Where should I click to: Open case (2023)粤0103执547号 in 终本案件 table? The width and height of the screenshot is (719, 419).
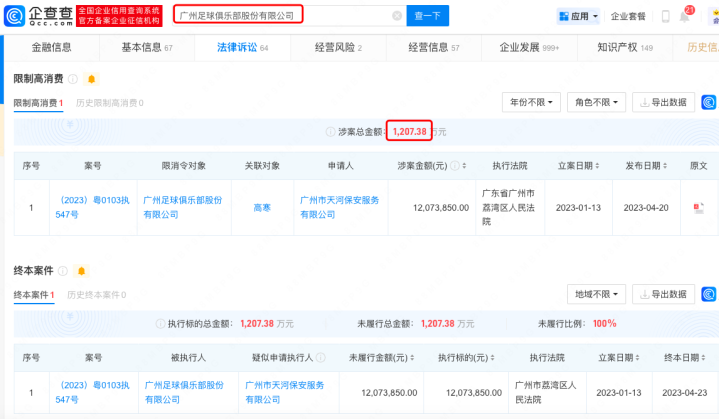92,392
